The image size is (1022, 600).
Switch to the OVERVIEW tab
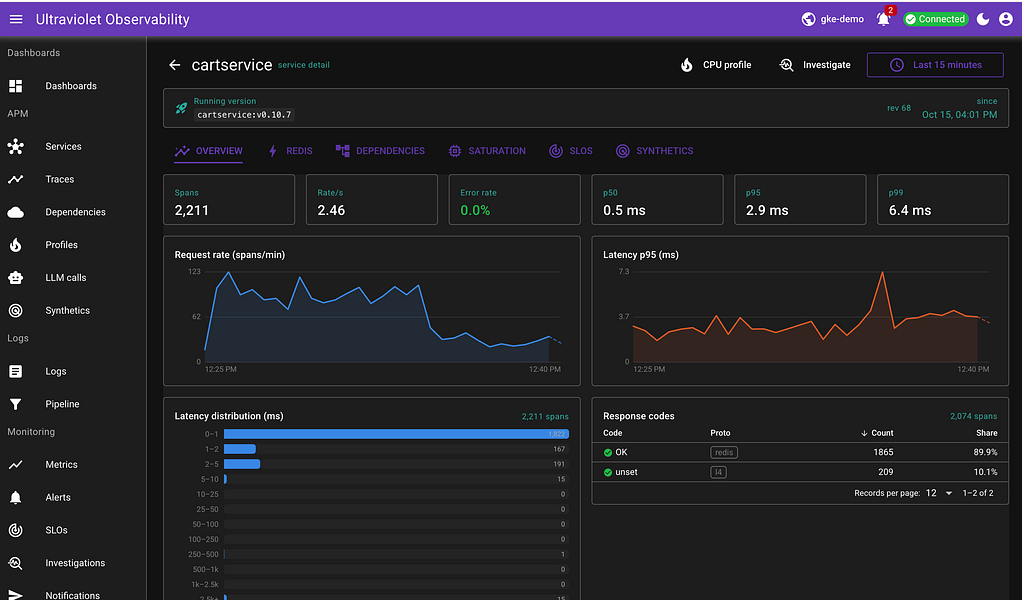(x=209, y=151)
